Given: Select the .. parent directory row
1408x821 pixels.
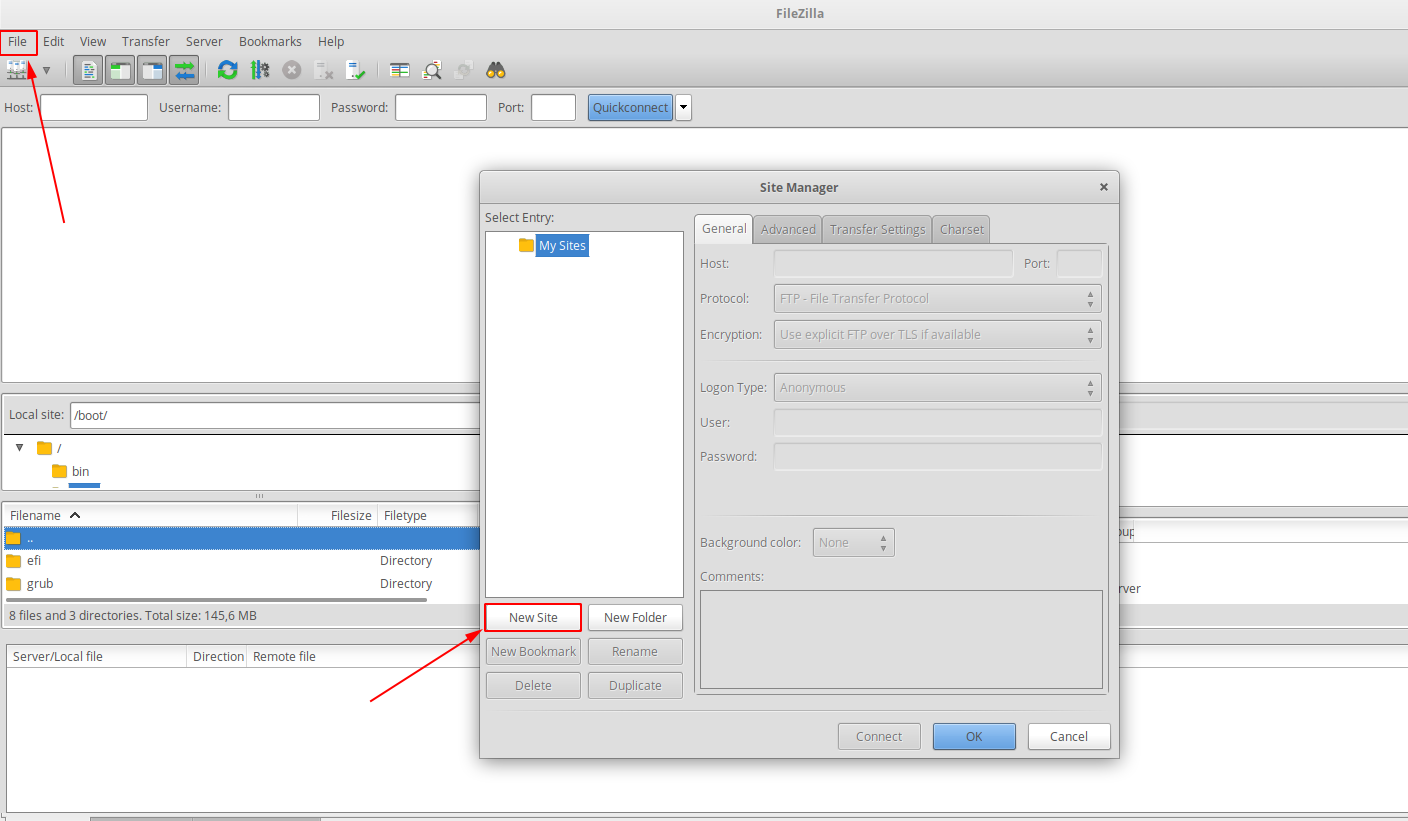Looking at the screenshot, I should coord(241,538).
